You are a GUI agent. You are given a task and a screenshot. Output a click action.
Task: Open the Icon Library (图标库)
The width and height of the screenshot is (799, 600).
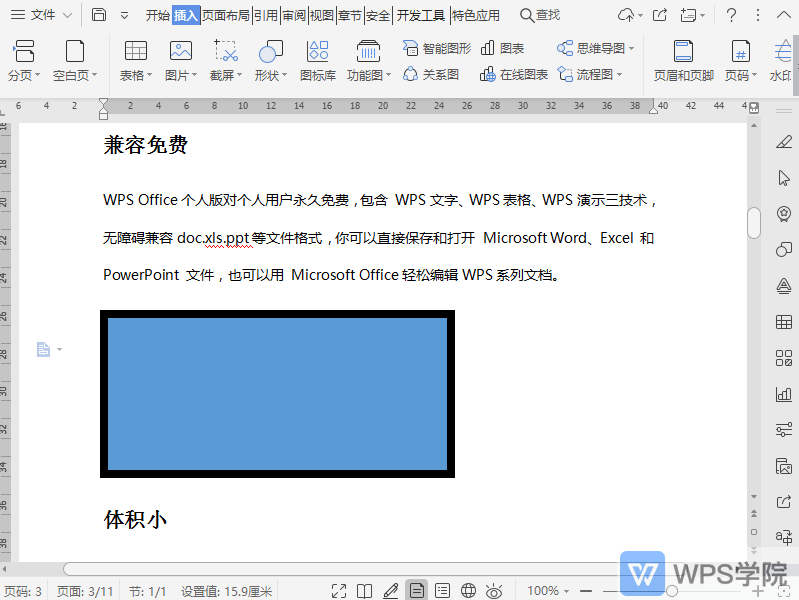coord(317,52)
